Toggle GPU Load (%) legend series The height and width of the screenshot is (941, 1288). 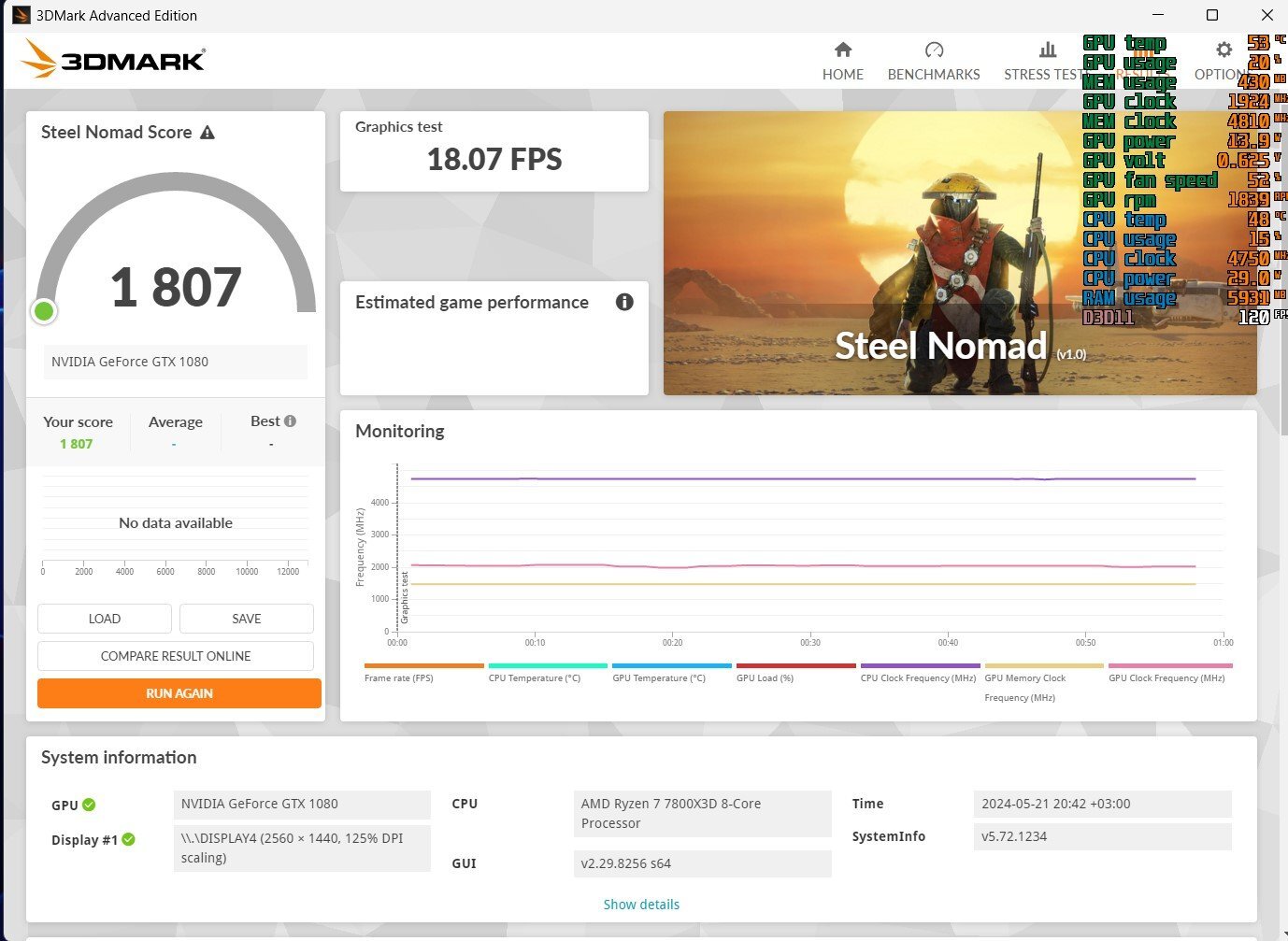coord(796,673)
